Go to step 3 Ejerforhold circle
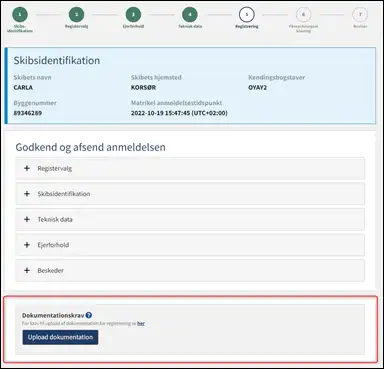384x369 pixels. (x=133, y=14)
